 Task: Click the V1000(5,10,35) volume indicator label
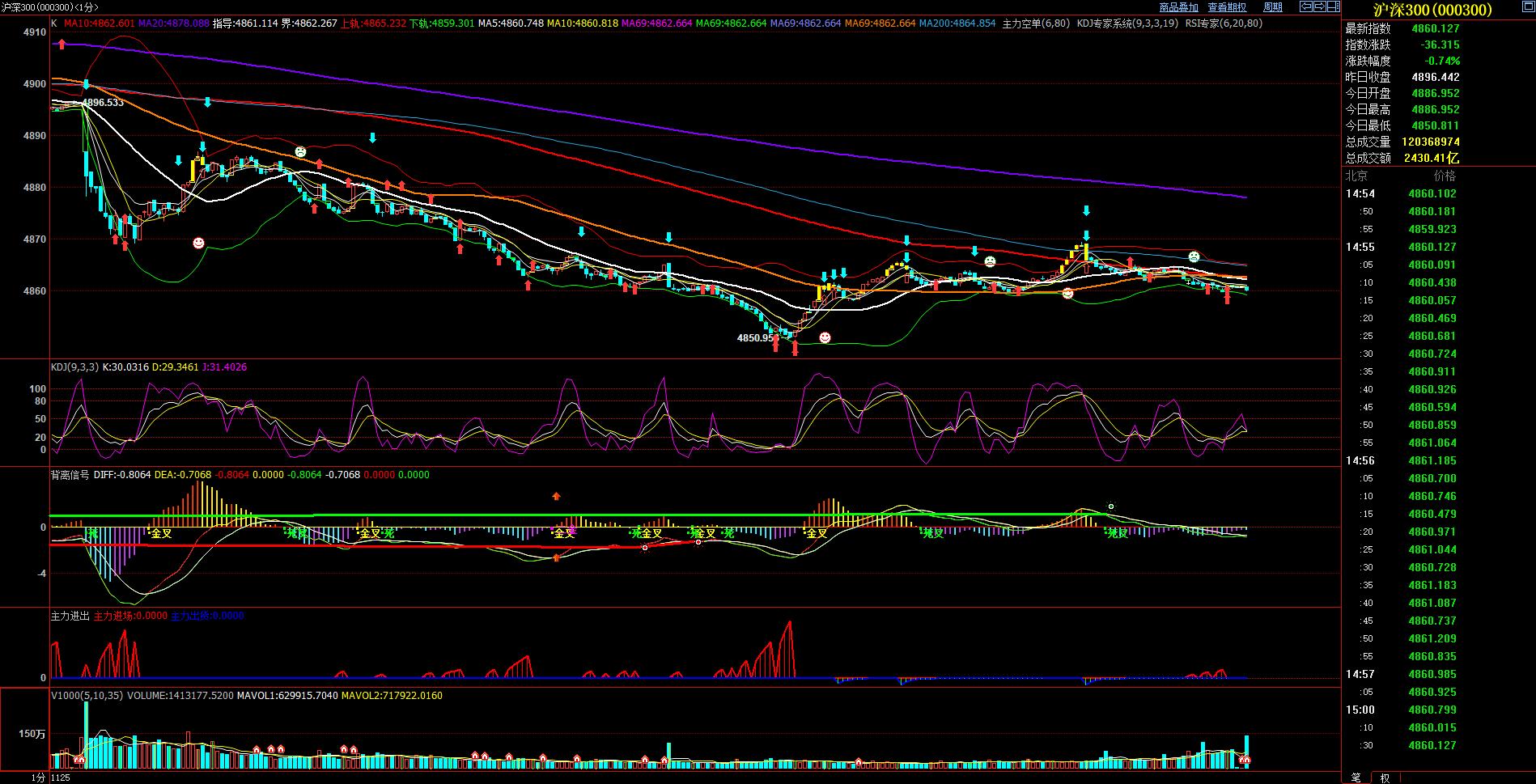[87, 696]
